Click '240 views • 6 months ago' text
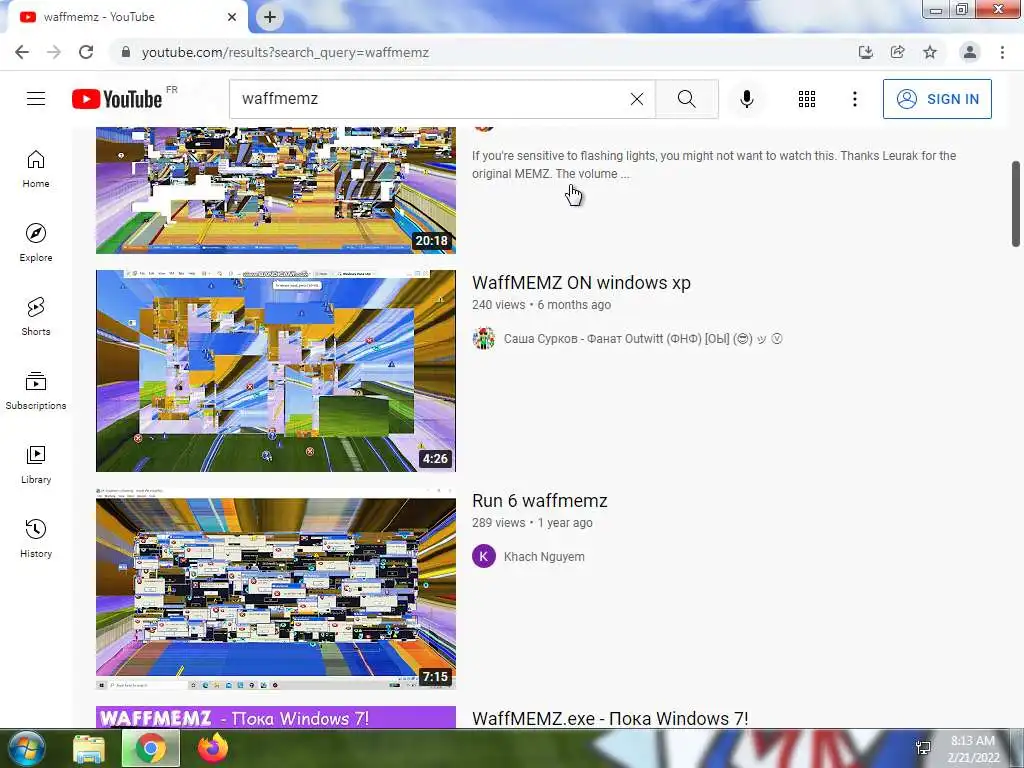 coord(541,305)
